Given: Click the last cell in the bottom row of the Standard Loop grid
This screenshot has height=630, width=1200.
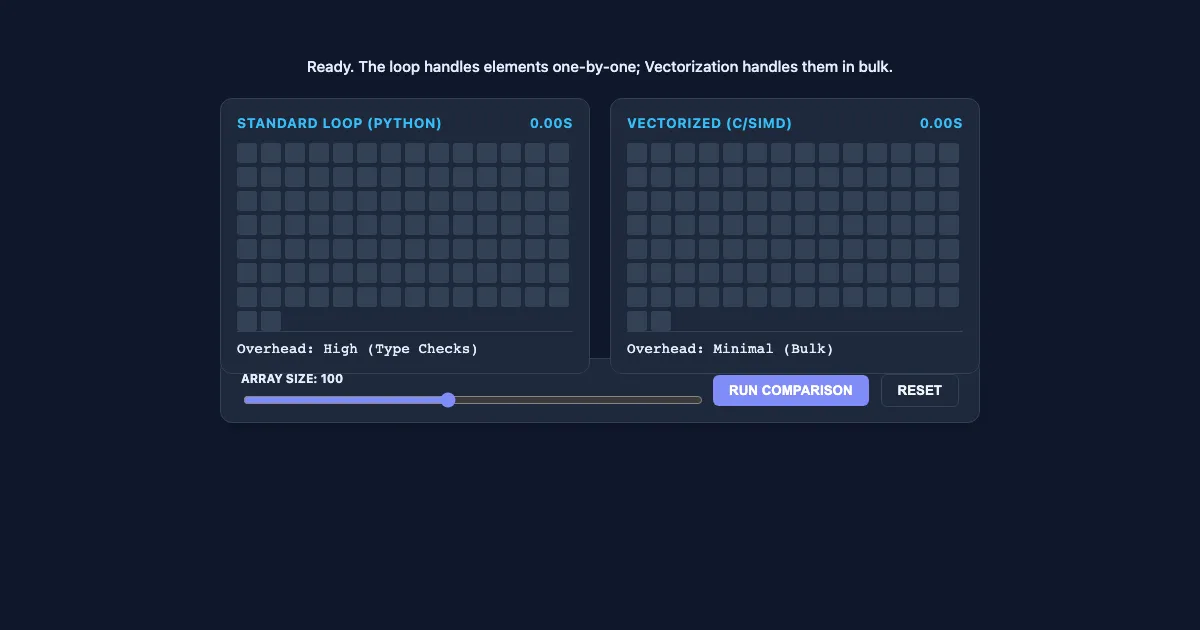Looking at the screenshot, I should [271, 321].
